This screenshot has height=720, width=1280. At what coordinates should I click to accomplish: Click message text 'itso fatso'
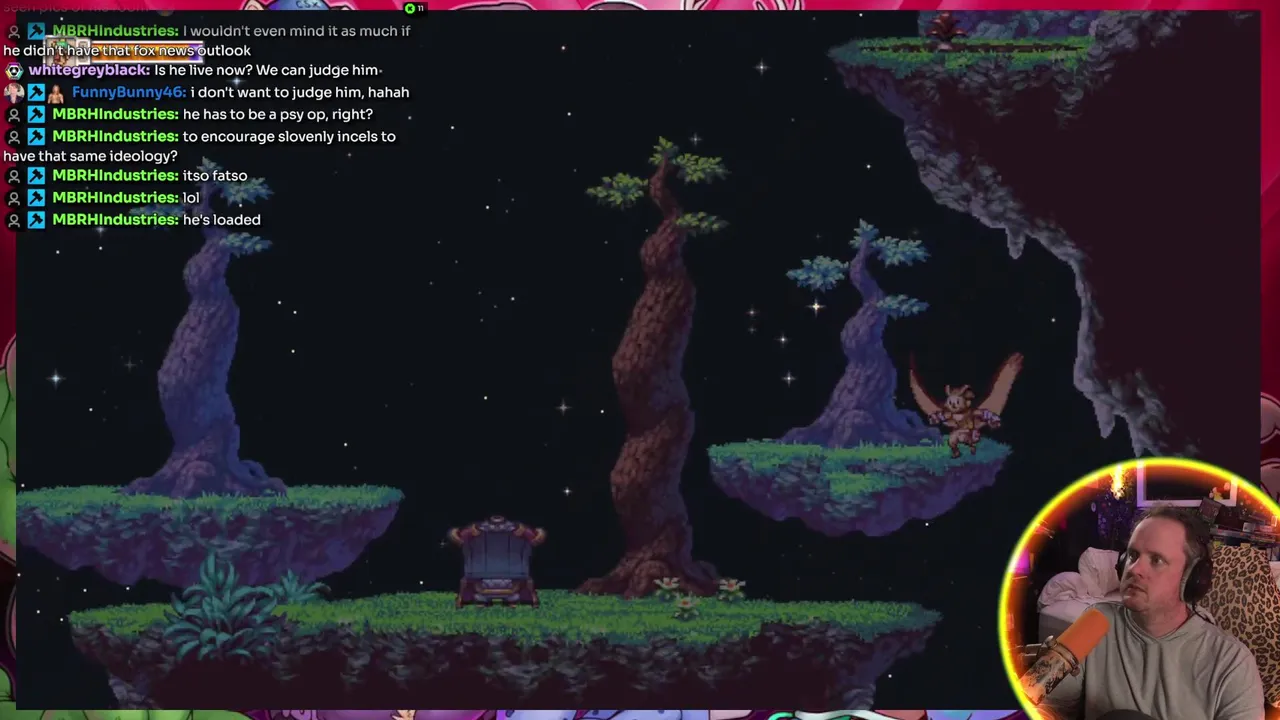215,176
